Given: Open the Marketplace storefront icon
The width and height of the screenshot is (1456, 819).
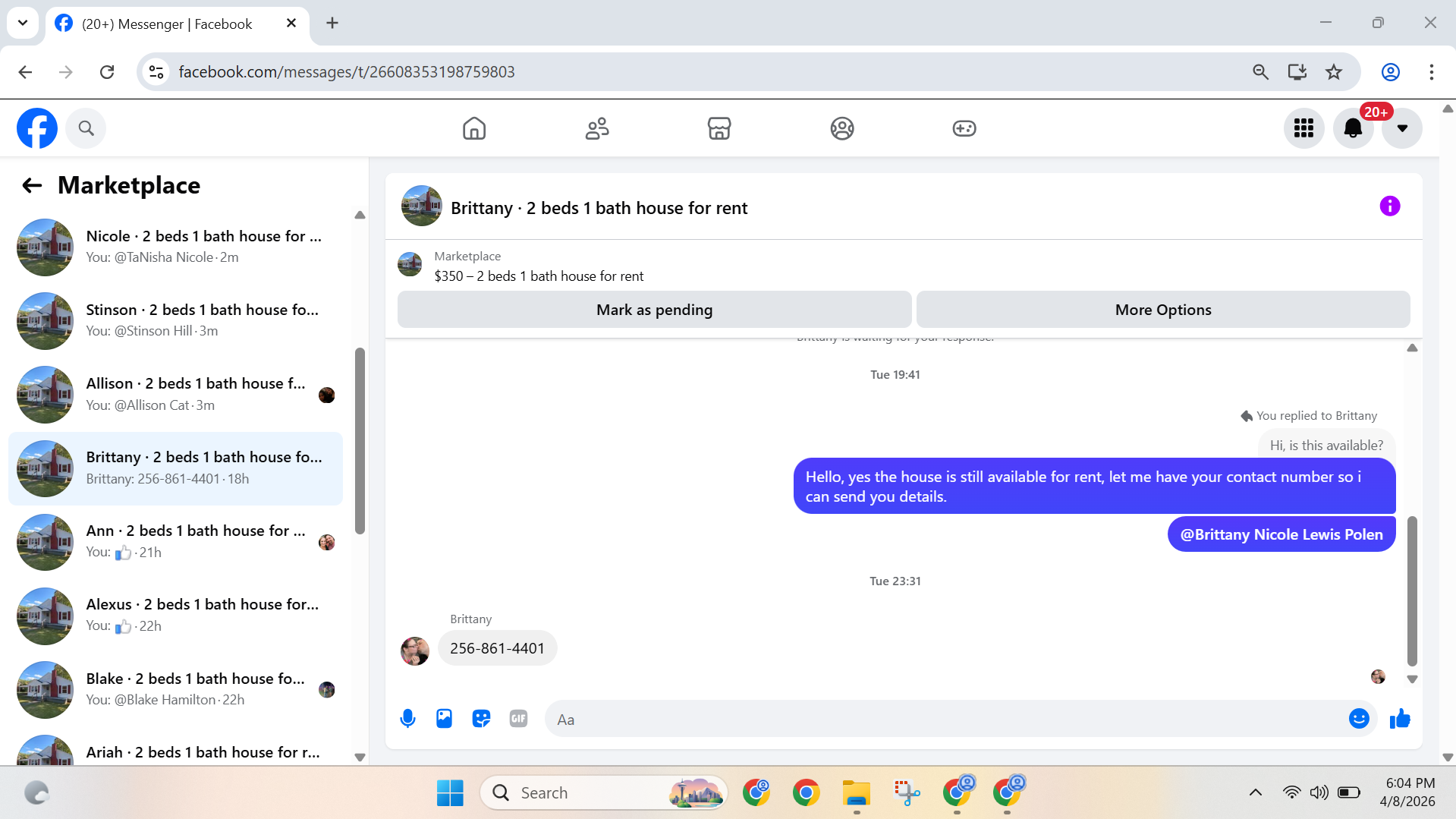Looking at the screenshot, I should click(719, 128).
